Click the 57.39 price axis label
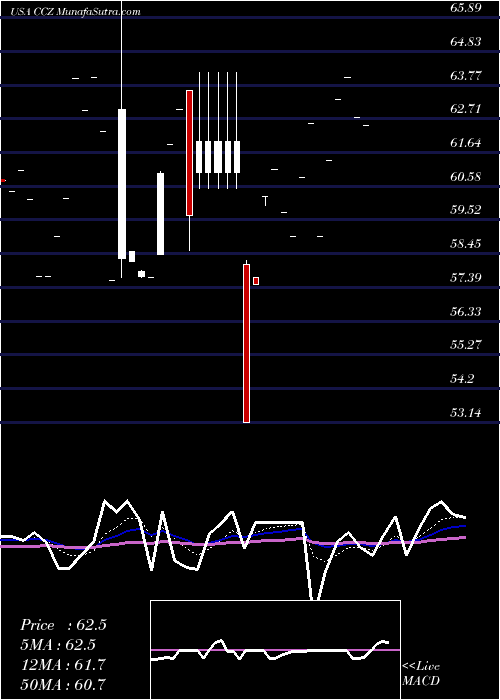This screenshot has width=500, height=700. [x=466, y=278]
